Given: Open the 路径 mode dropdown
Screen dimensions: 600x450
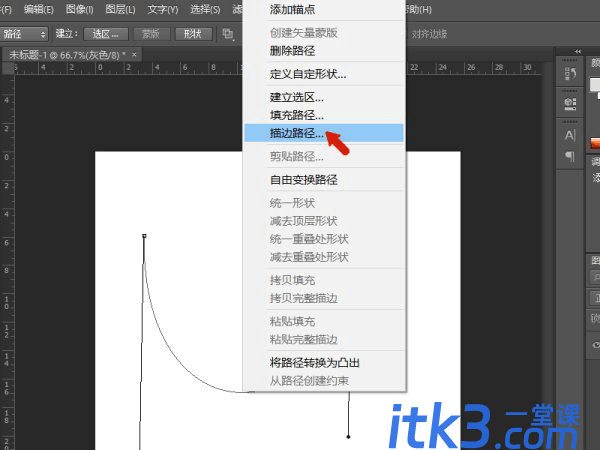Looking at the screenshot, I should pos(24,34).
